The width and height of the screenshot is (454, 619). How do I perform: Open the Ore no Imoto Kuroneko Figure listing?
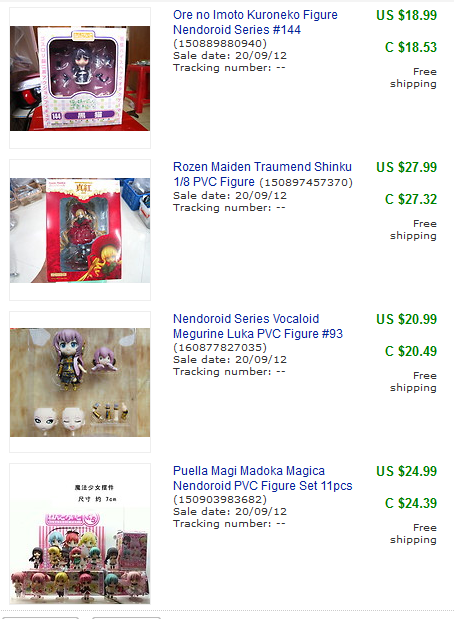pos(255,22)
